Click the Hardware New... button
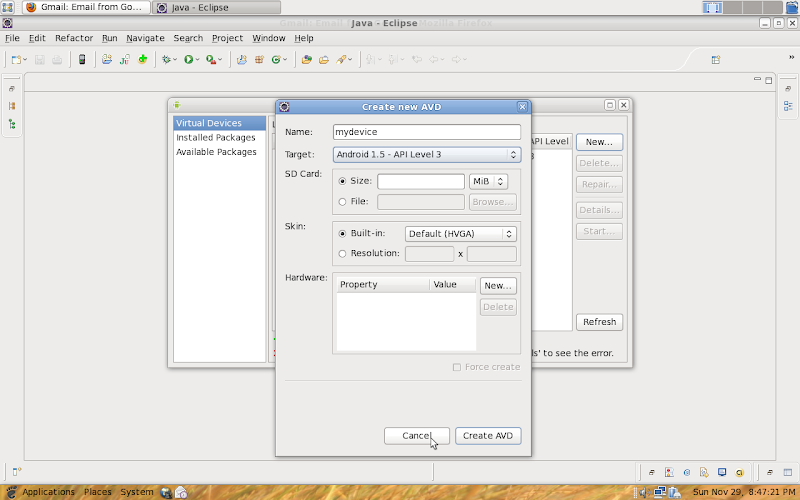The image size is (800, 500). coord(498,286)
